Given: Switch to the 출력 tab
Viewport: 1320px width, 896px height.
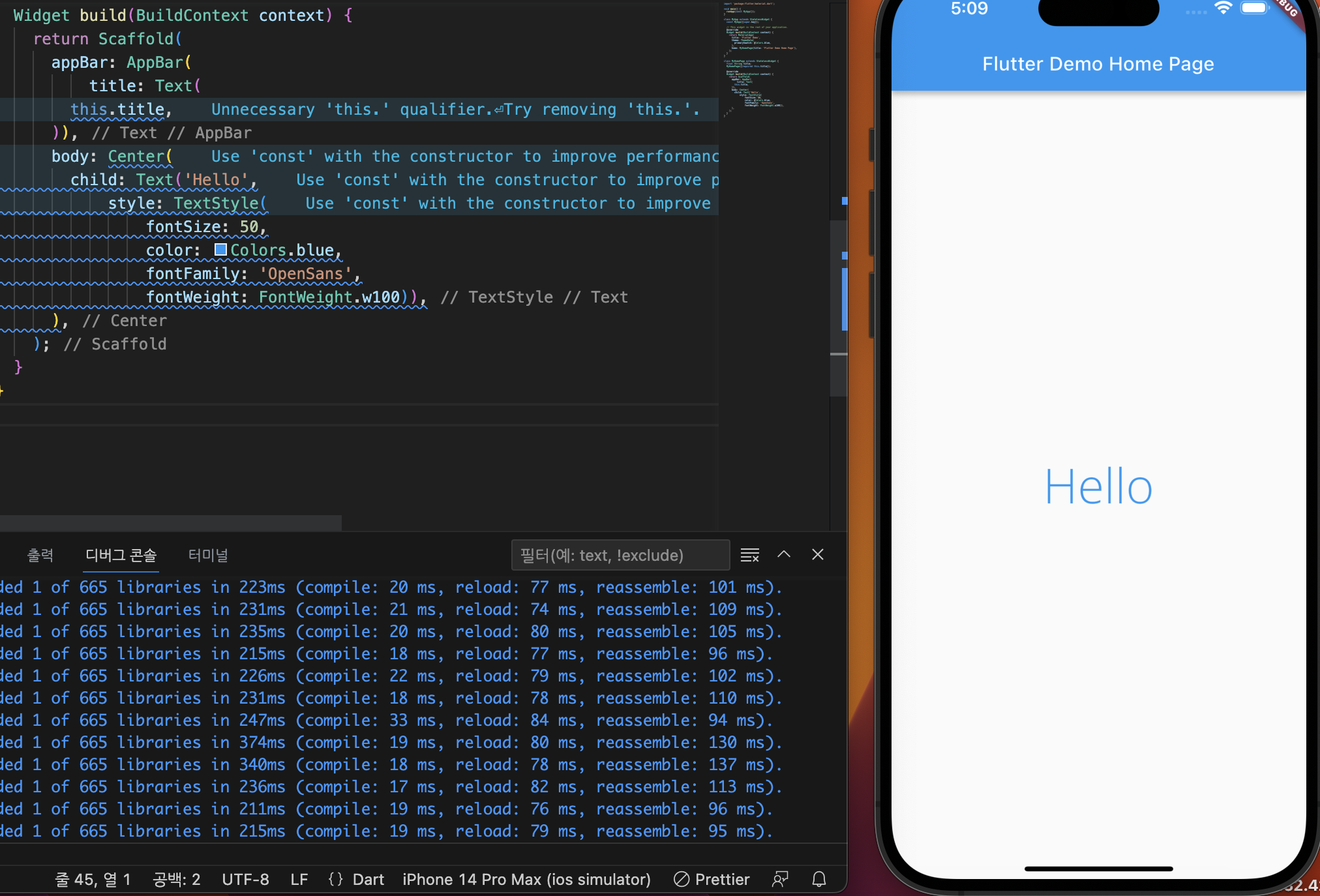Looking at the screenshot, I should [40, 555].
